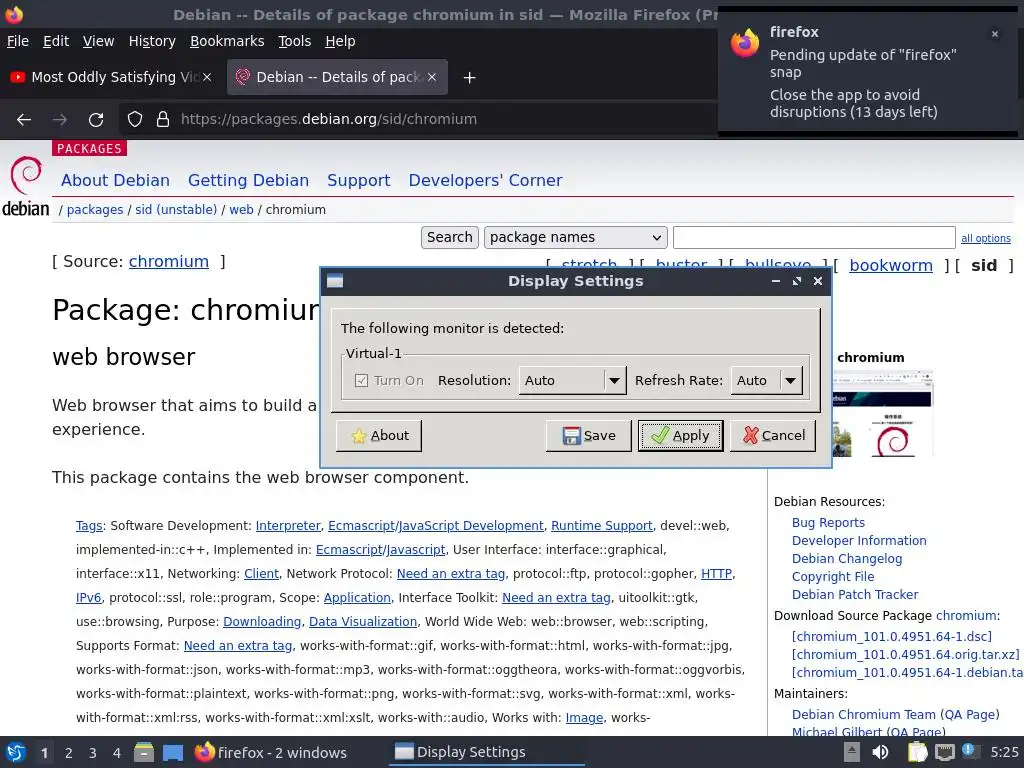
Task: Open the Developer Information link
Action: click(859, 541)
